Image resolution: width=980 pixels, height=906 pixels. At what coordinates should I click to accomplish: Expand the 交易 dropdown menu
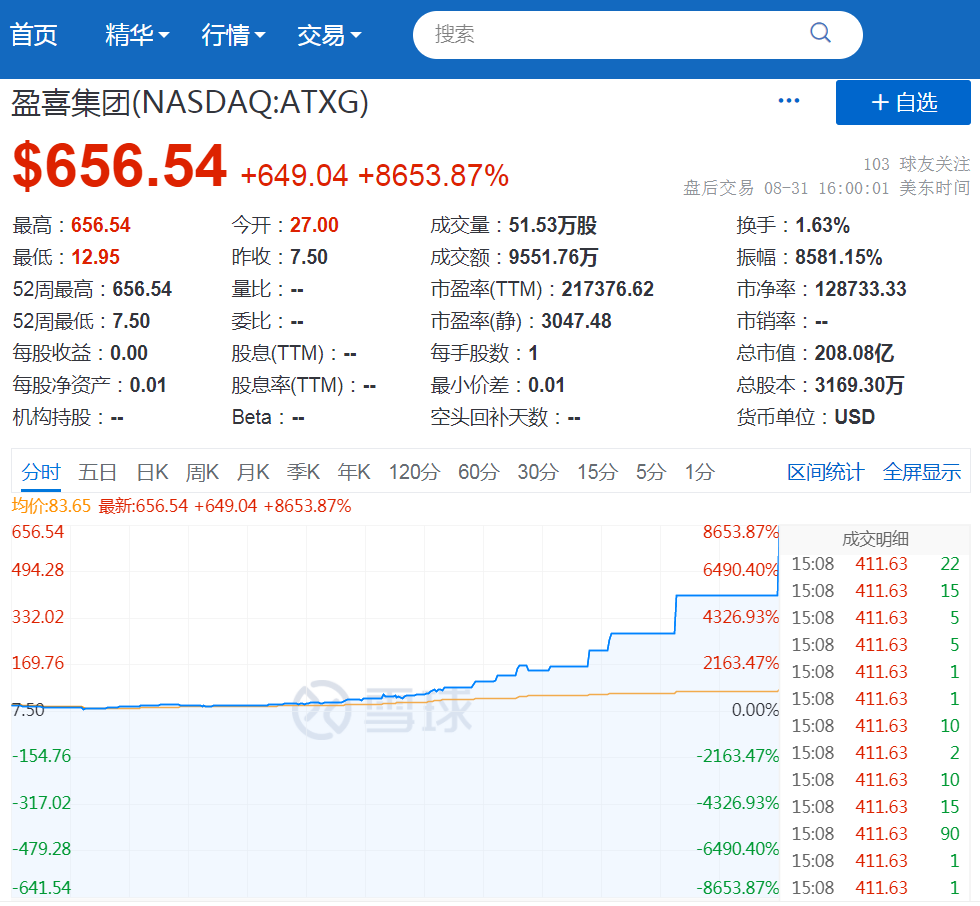(329, 35)
